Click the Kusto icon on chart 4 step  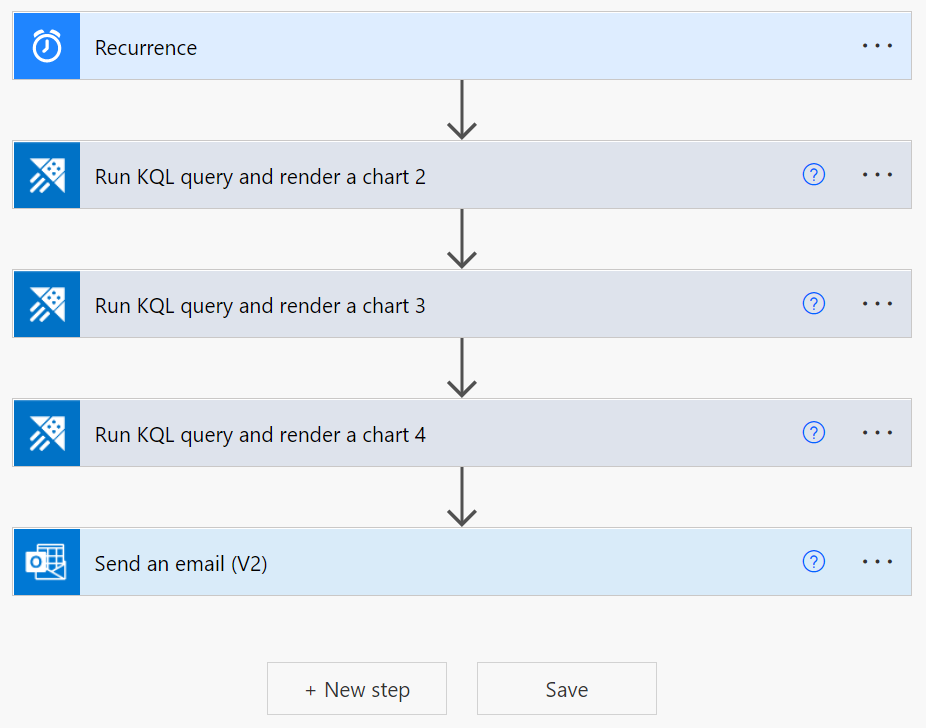pos(46,433)
